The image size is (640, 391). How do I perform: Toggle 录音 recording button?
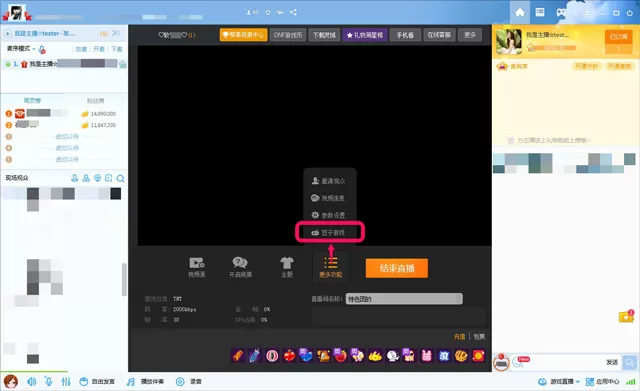click(x=189, y=382)
